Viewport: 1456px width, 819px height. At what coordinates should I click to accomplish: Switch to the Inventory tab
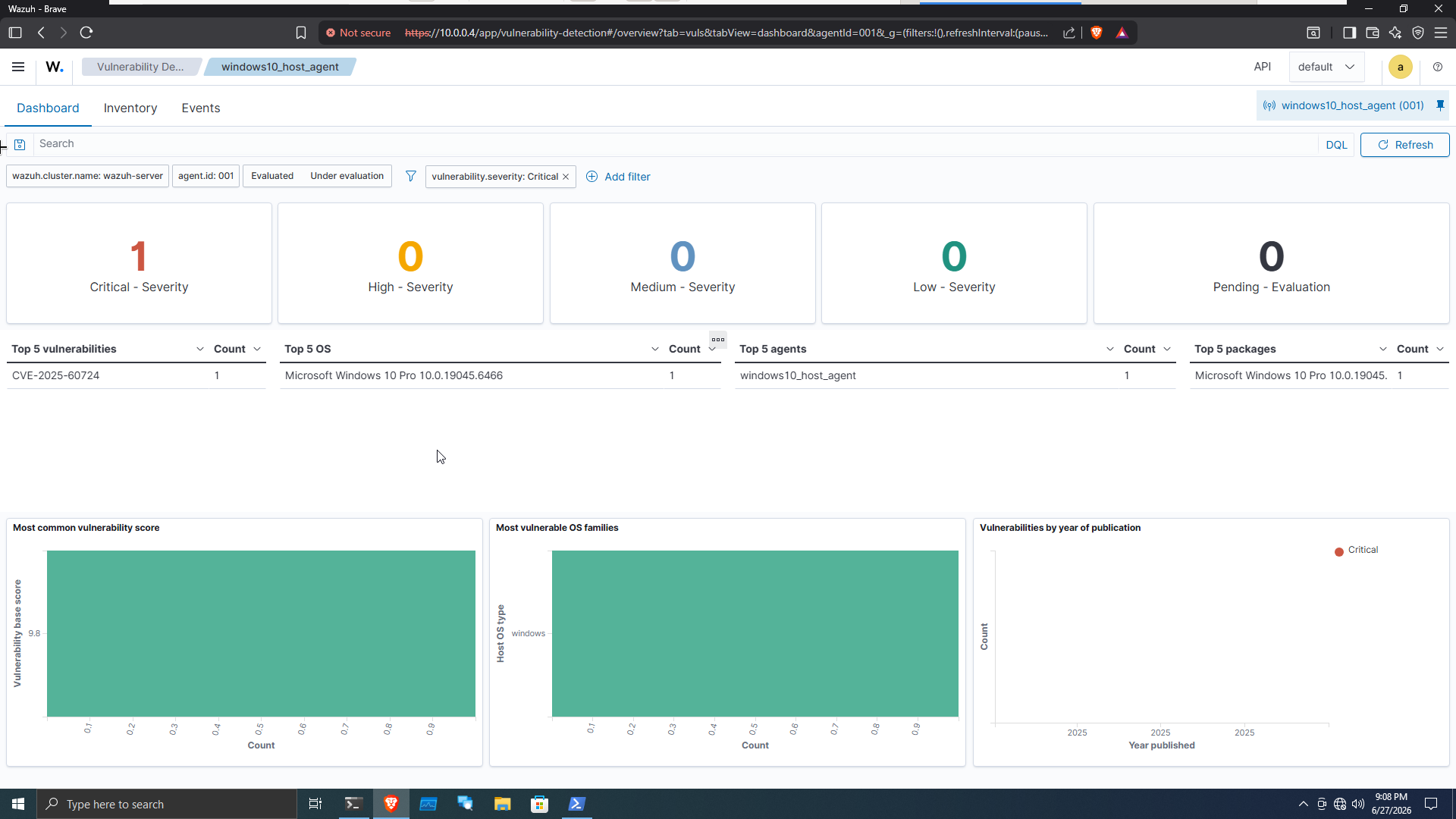(130, 108)
